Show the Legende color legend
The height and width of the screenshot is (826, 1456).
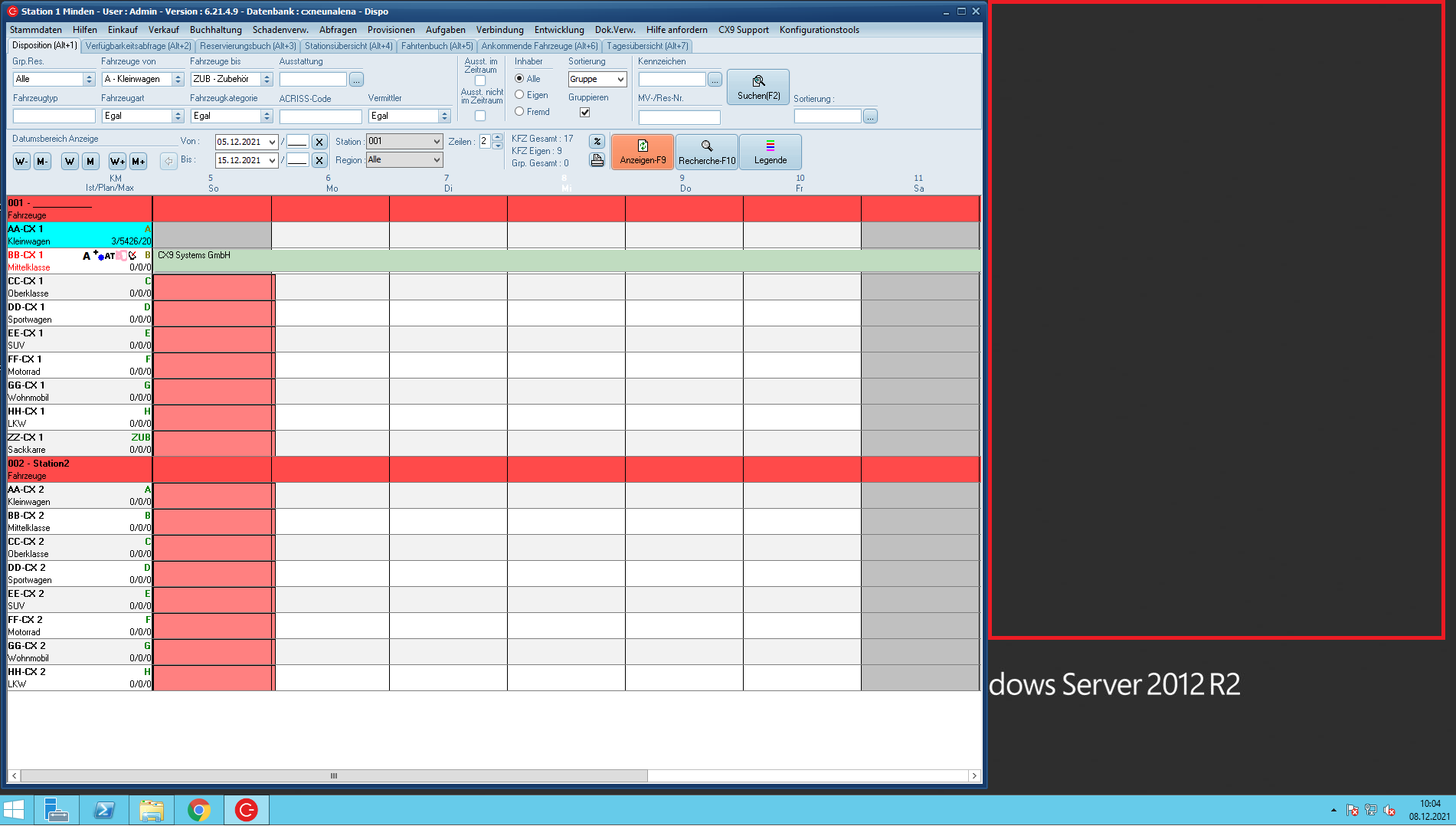coord(770,152)
